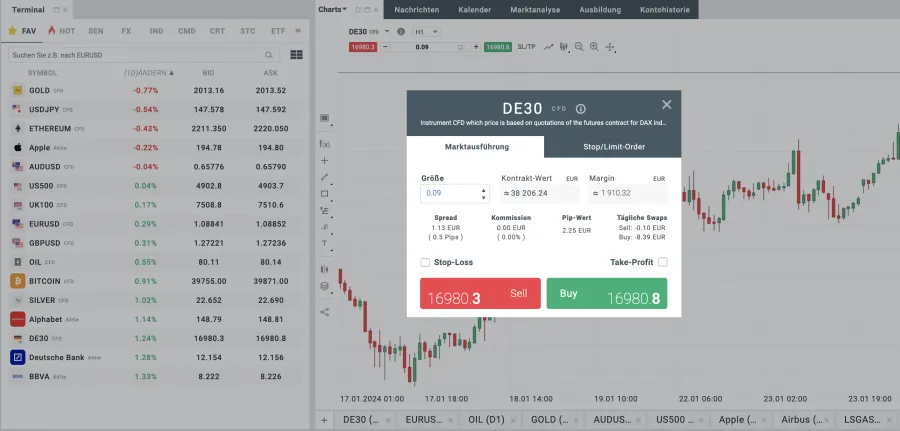The height and width of the screenshot is (431, 900).
Task: Open the Charts panel dropdown menu
Action: (332, 9)
